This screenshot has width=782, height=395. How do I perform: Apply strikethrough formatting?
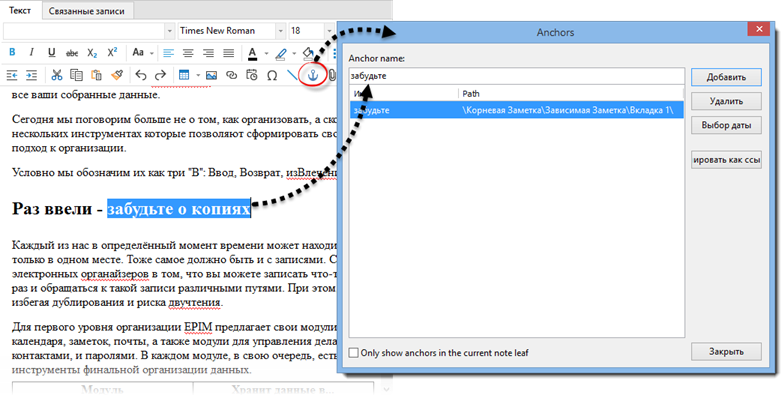point(72,52)
